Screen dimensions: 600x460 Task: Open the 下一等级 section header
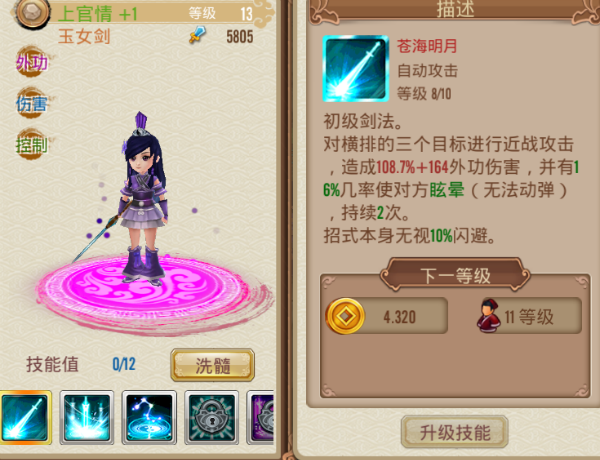tap(455, 275)
